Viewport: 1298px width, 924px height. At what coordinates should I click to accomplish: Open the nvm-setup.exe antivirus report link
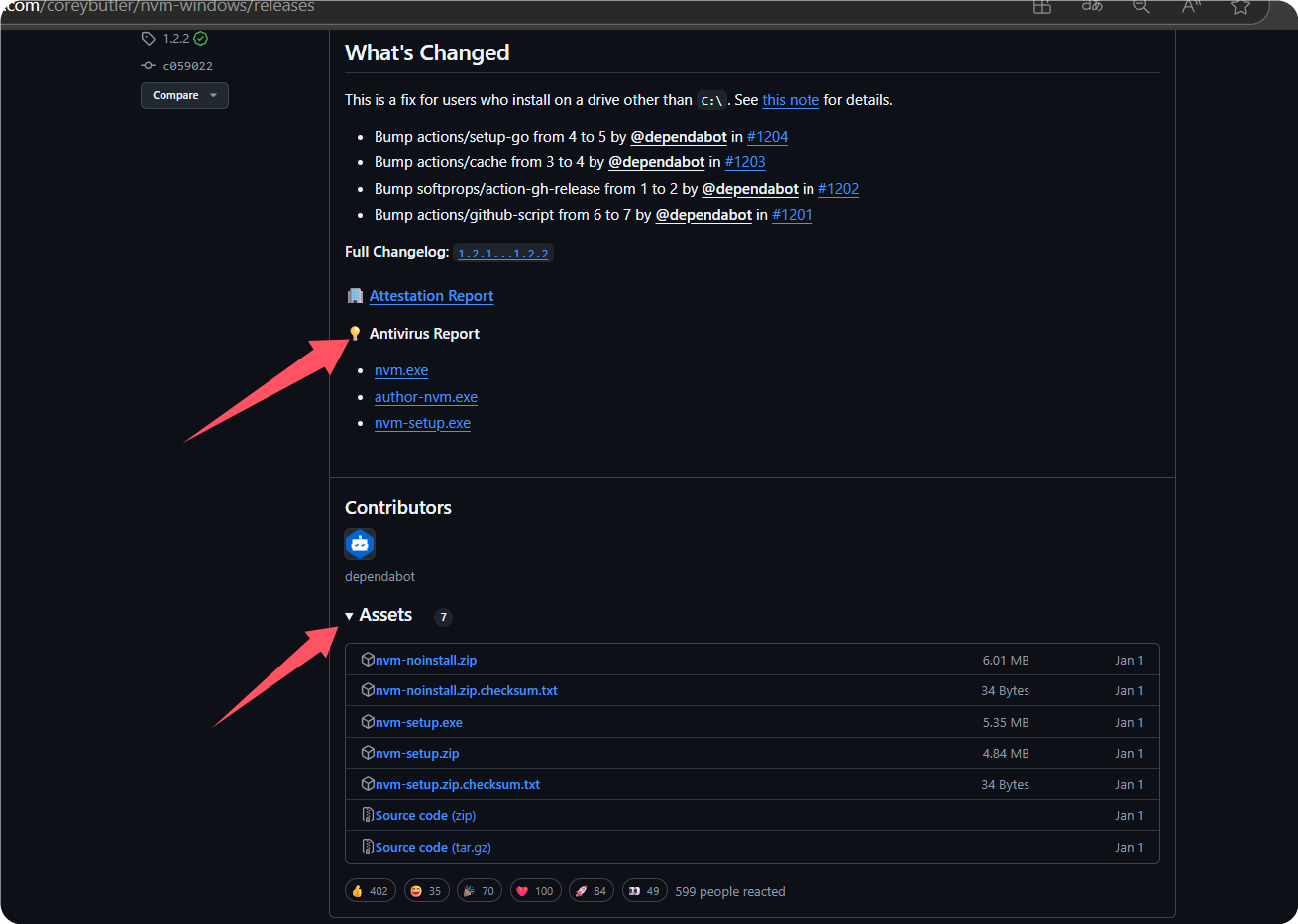422,423
